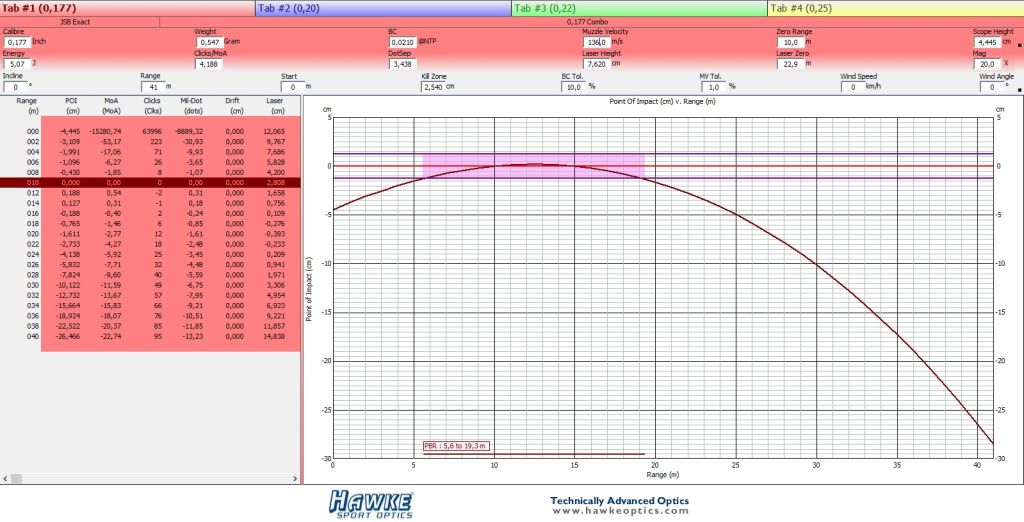Click the Mag magnification field
Screen dimensions: 1024x522
coord(986,64)
